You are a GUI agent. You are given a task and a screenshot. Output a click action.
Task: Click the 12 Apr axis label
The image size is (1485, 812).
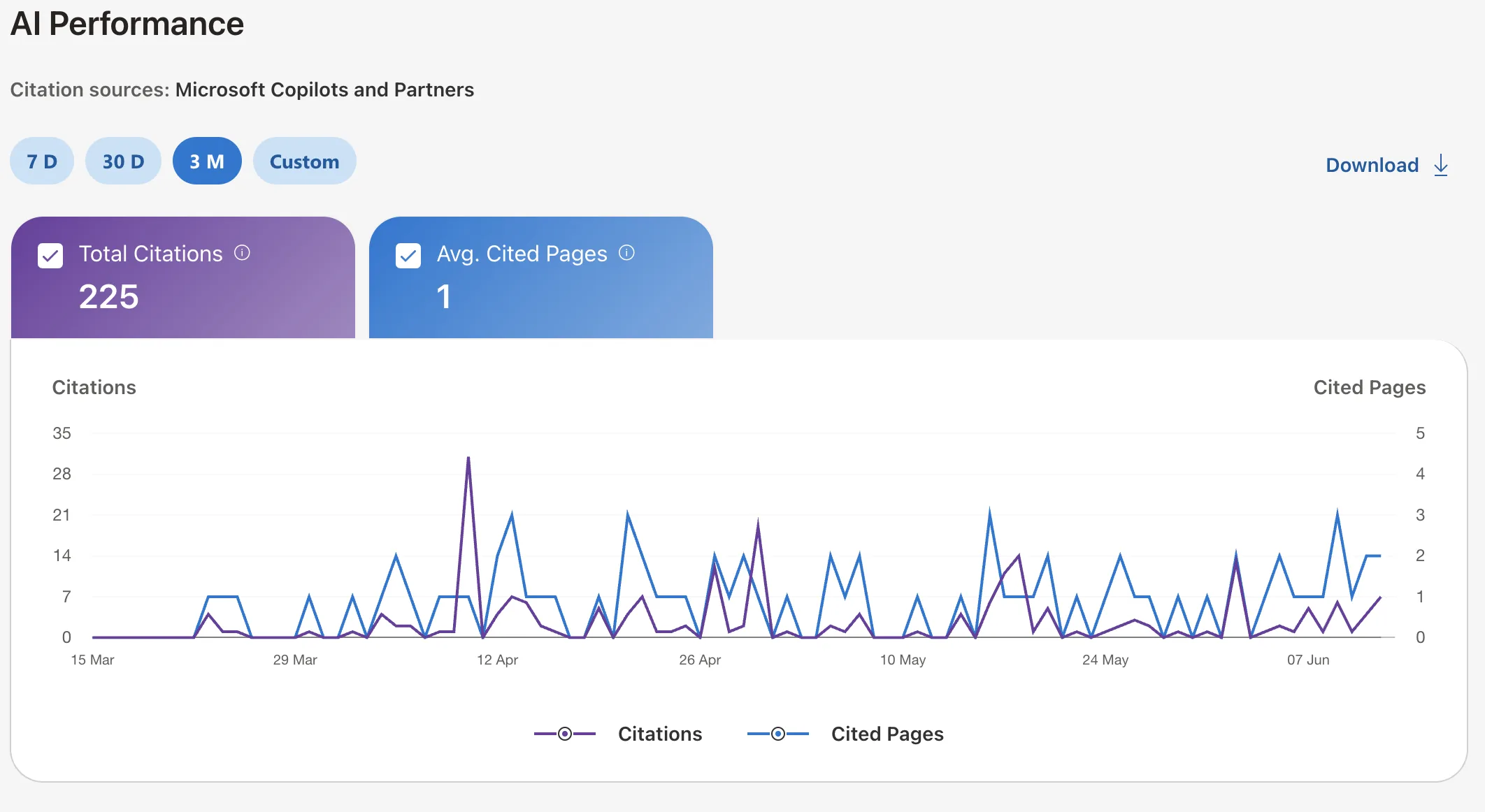coord(498,660)
